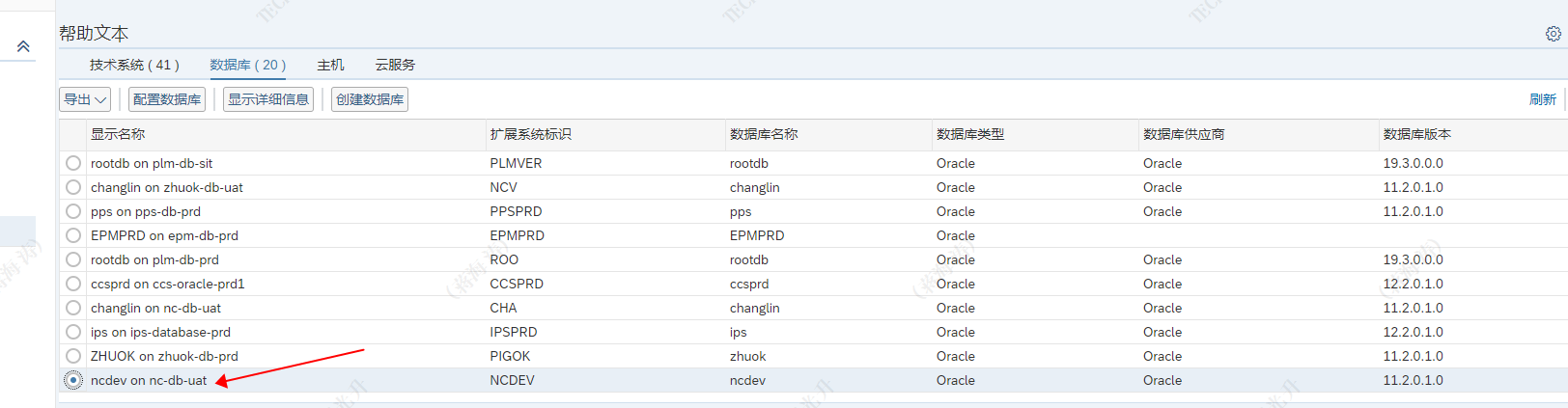Switch to 技术系统 (41) tab
Image resolution: width=1568 pixels, height=408 pixels.
134,65
